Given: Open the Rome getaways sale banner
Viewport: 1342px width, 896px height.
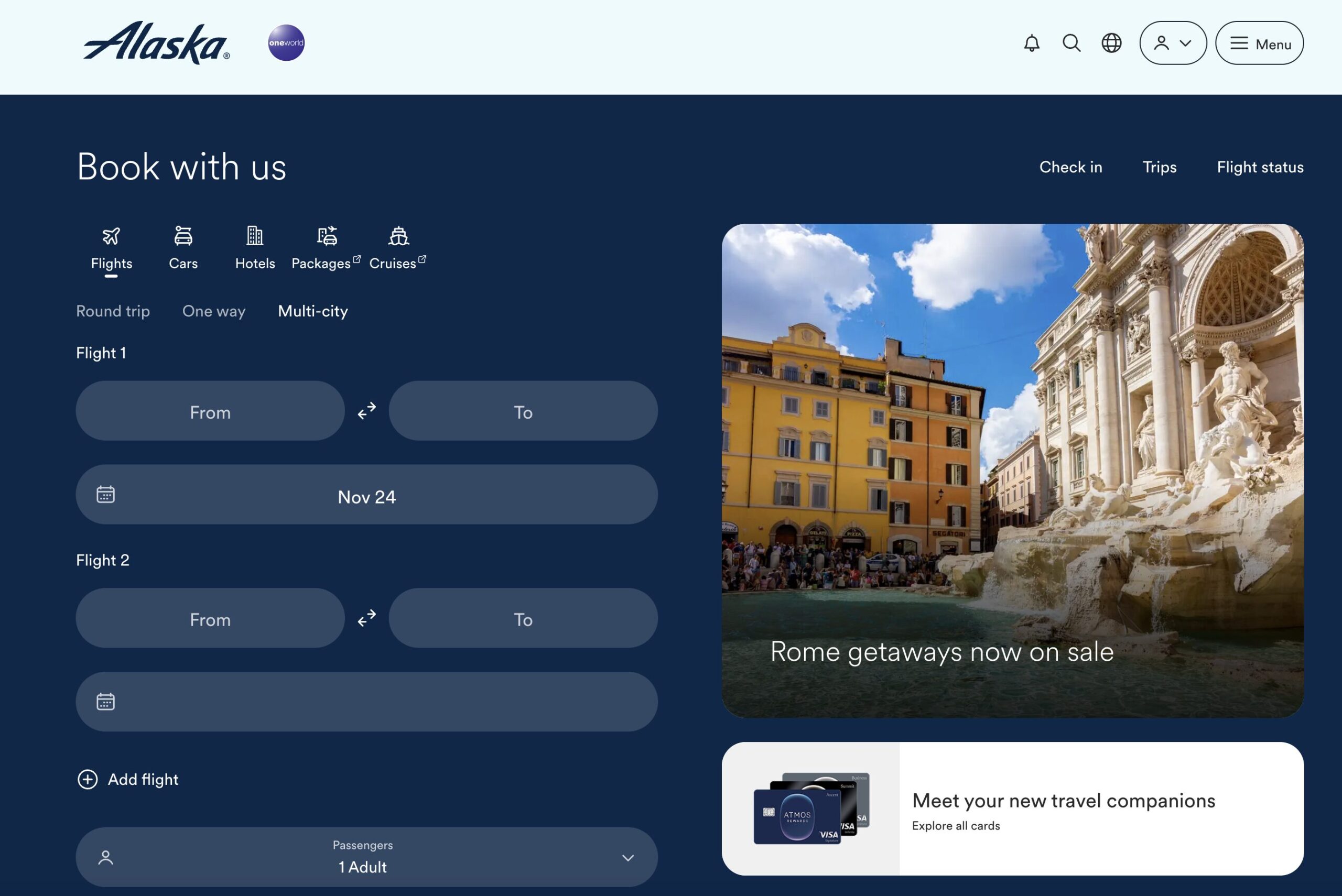Looking at the screenshot, I should click(x=1012, y=471).
